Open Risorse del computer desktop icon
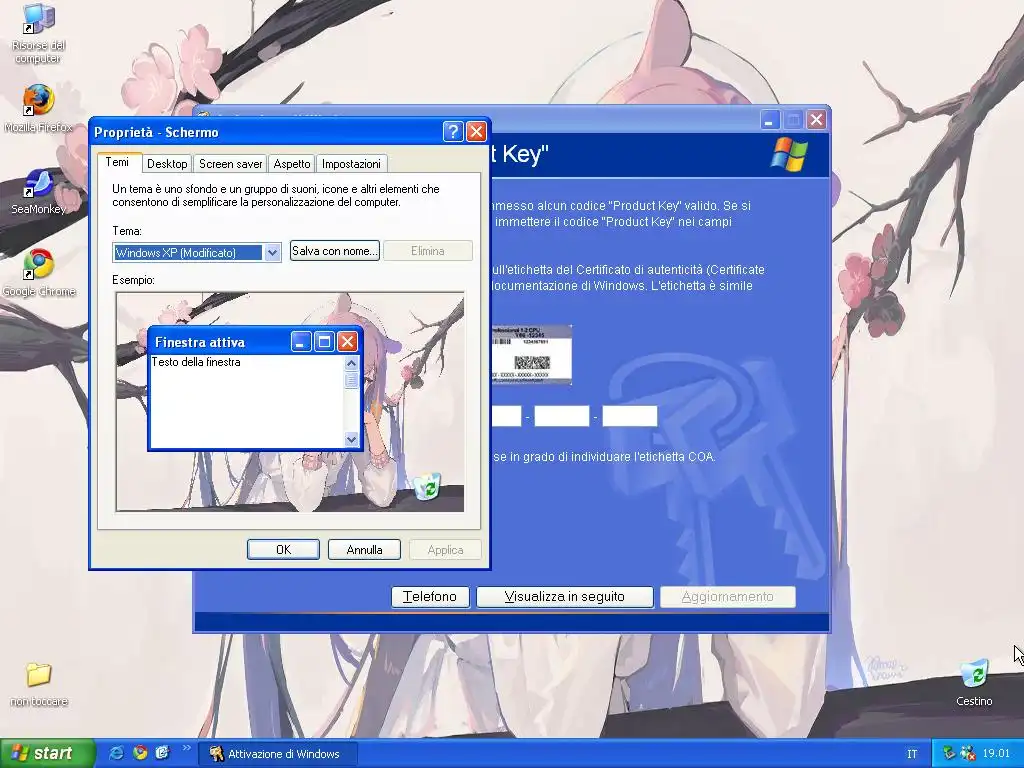 [x=39, y=33]
